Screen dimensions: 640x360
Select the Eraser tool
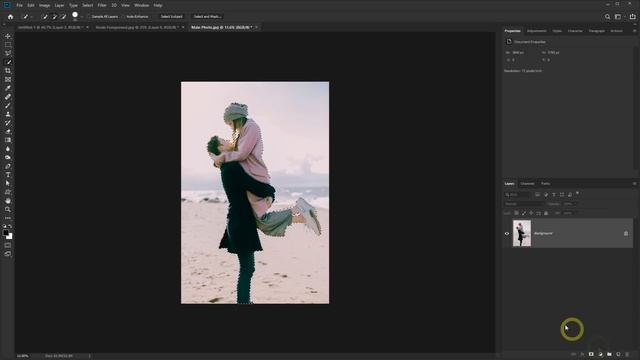(8, 131)
